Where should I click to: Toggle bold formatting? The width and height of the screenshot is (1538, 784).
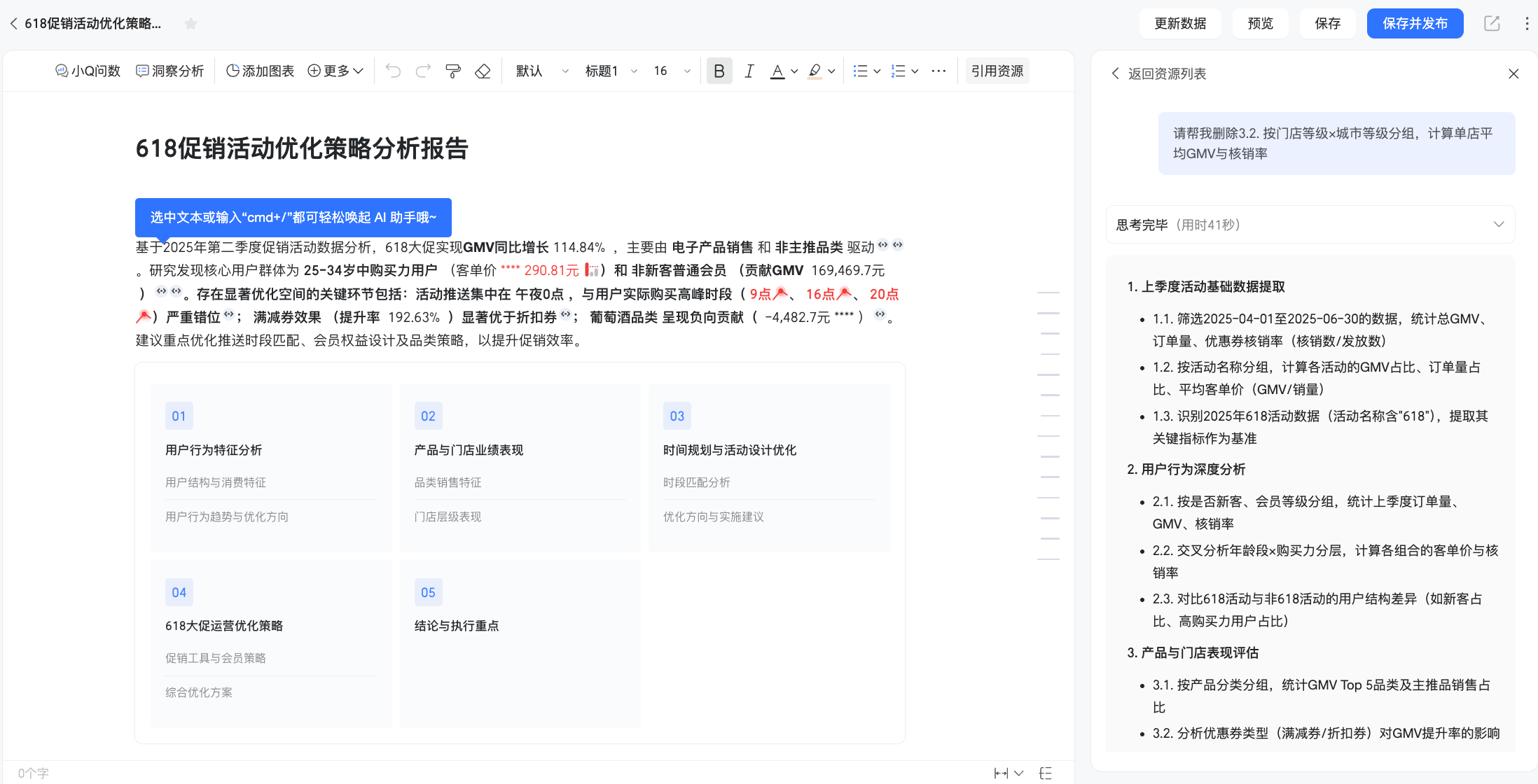pyautogui.click(x=719, y=71)
